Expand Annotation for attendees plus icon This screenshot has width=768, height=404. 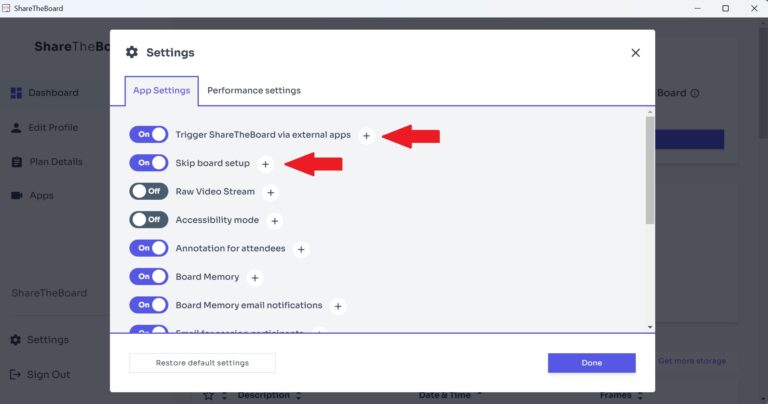click(301, 249)
